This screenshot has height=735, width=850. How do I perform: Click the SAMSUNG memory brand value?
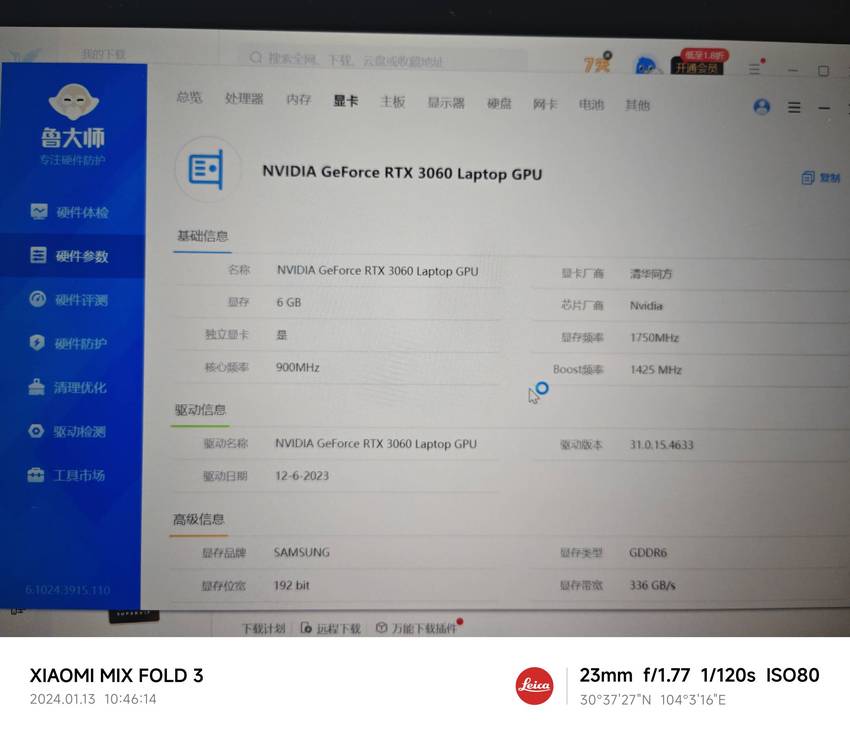[301, 552]
